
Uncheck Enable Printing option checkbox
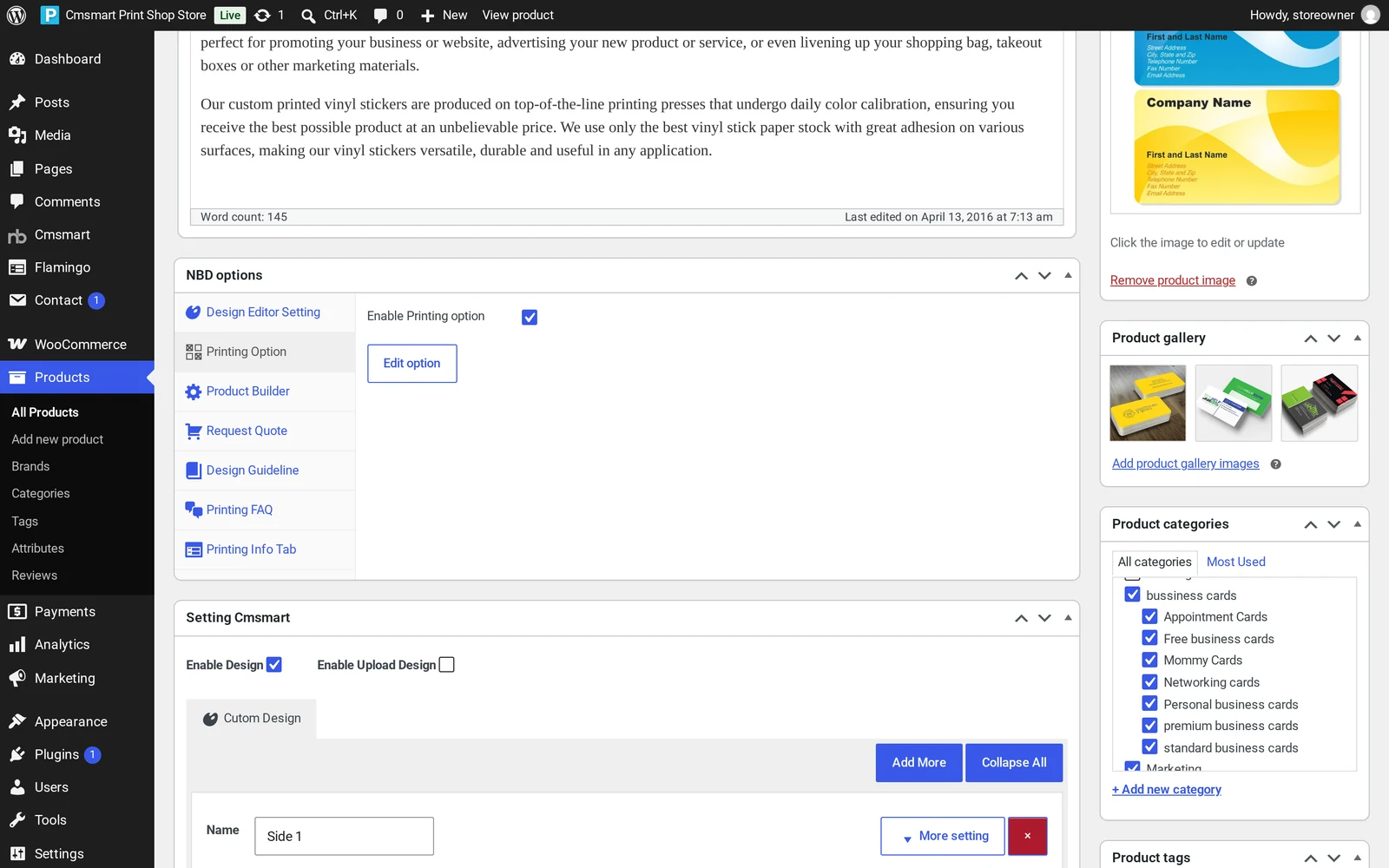530,318
